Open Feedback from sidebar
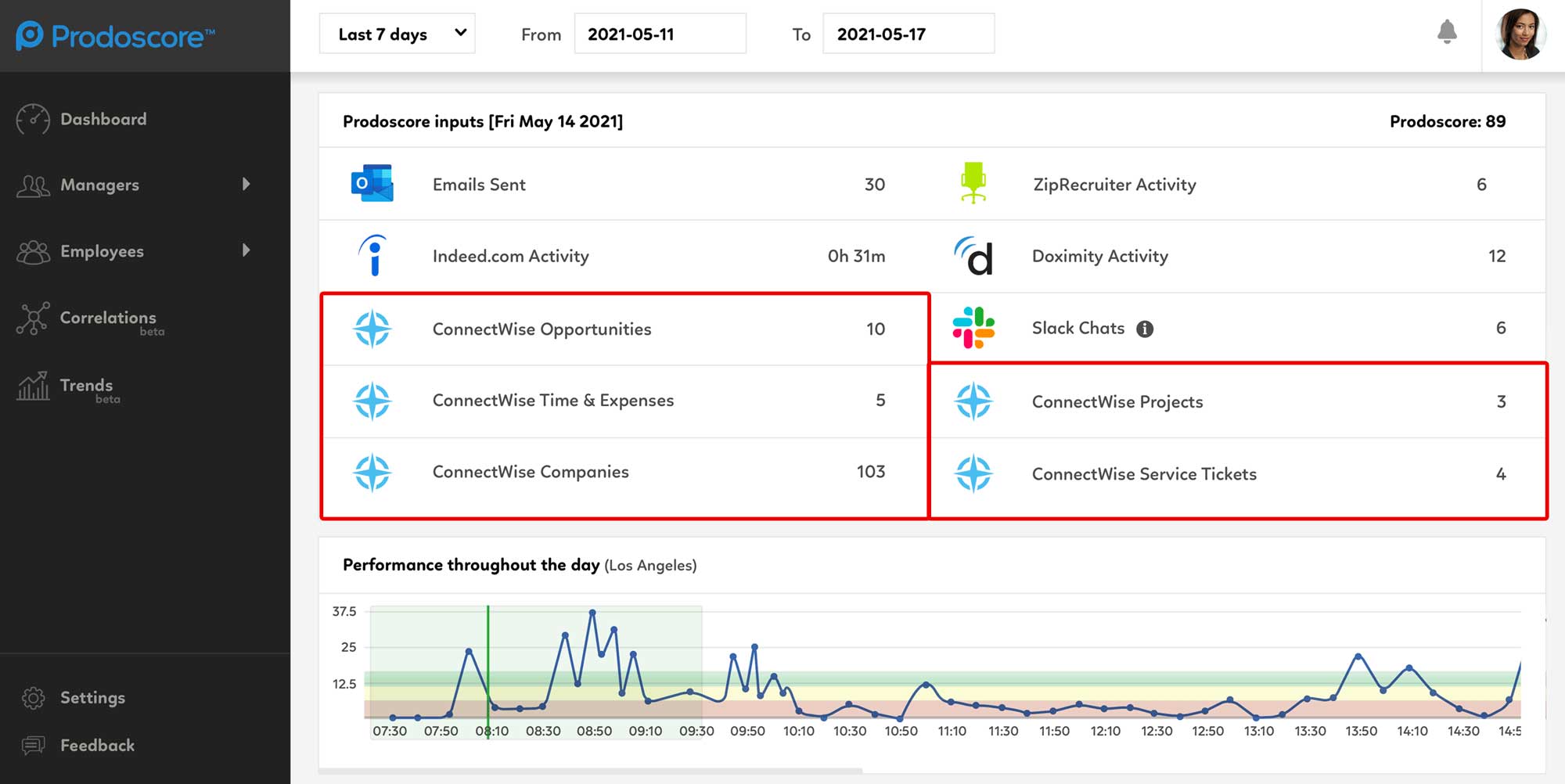1565x784 pixels. pyautogui.click(x=97, y=746)
